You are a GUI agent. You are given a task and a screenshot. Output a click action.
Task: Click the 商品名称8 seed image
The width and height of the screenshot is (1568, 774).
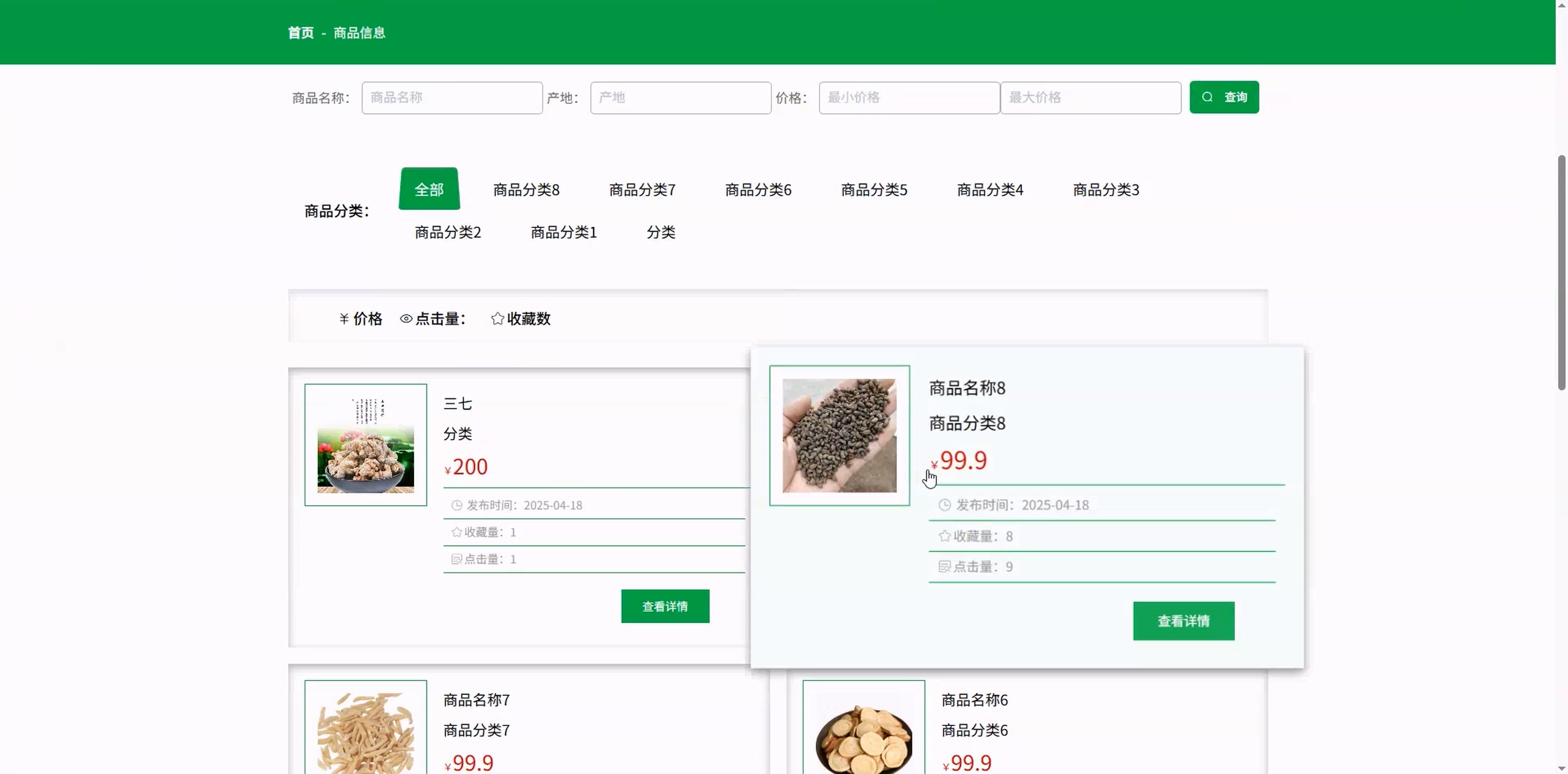839,436
